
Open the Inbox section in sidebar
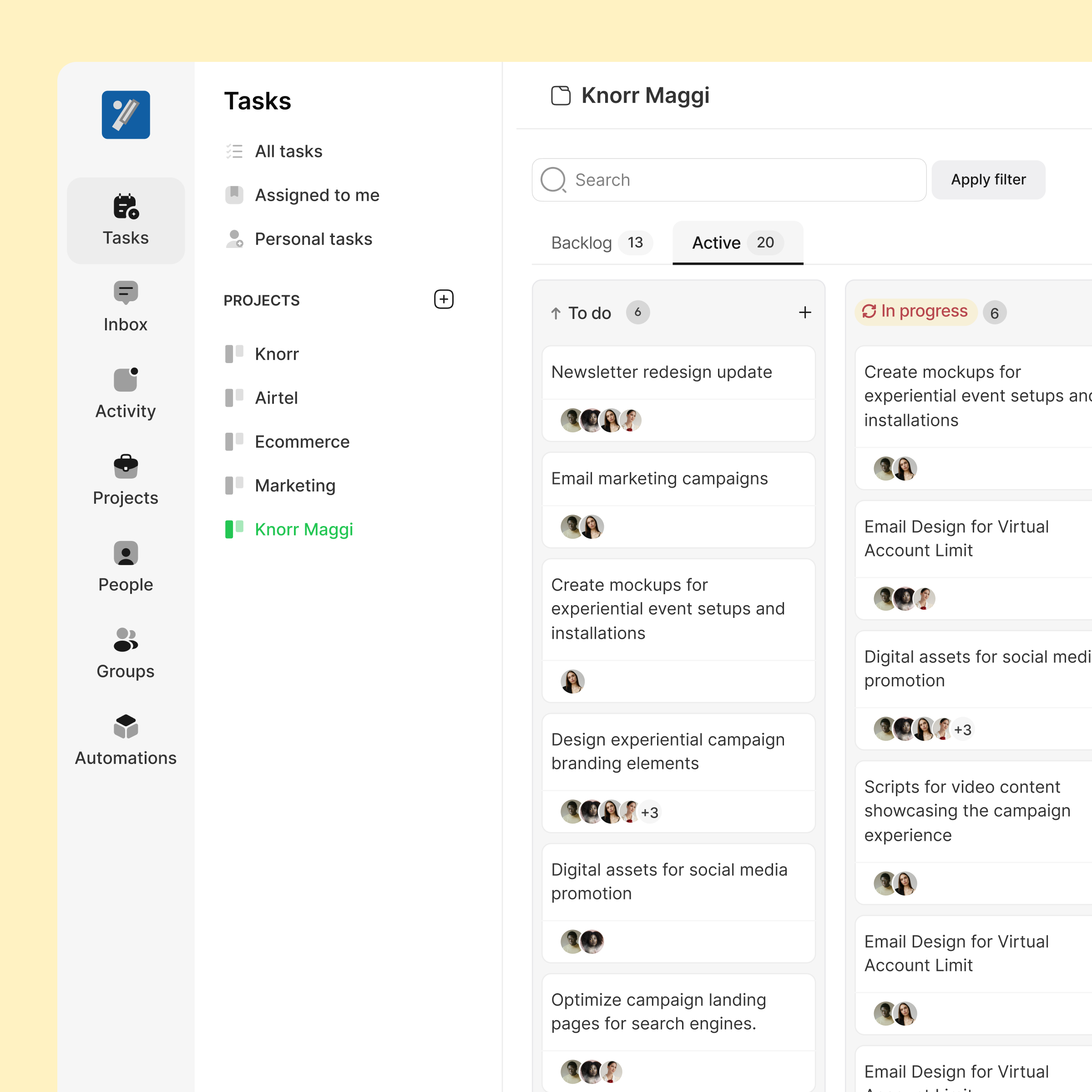[126, 306]
